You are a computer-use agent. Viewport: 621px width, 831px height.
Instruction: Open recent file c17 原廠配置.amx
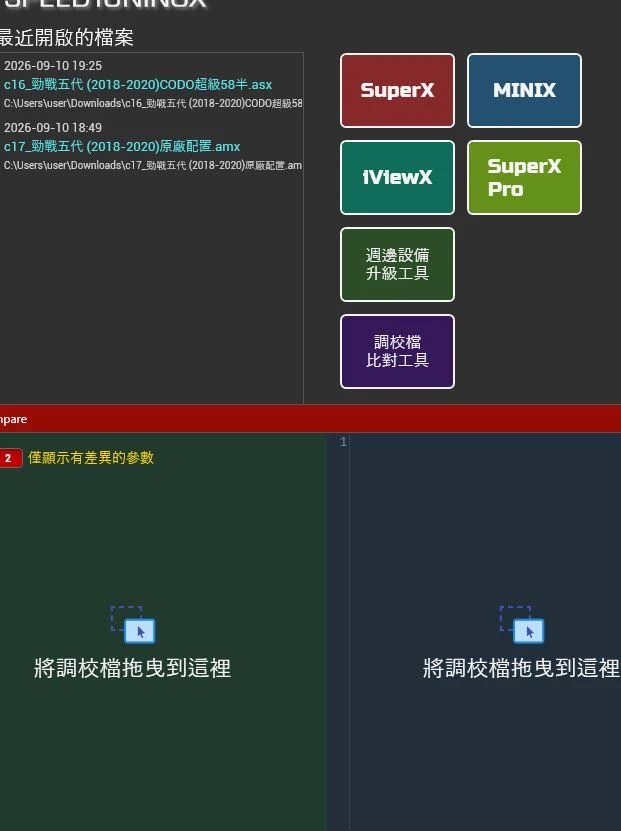[x=122, y=147]
